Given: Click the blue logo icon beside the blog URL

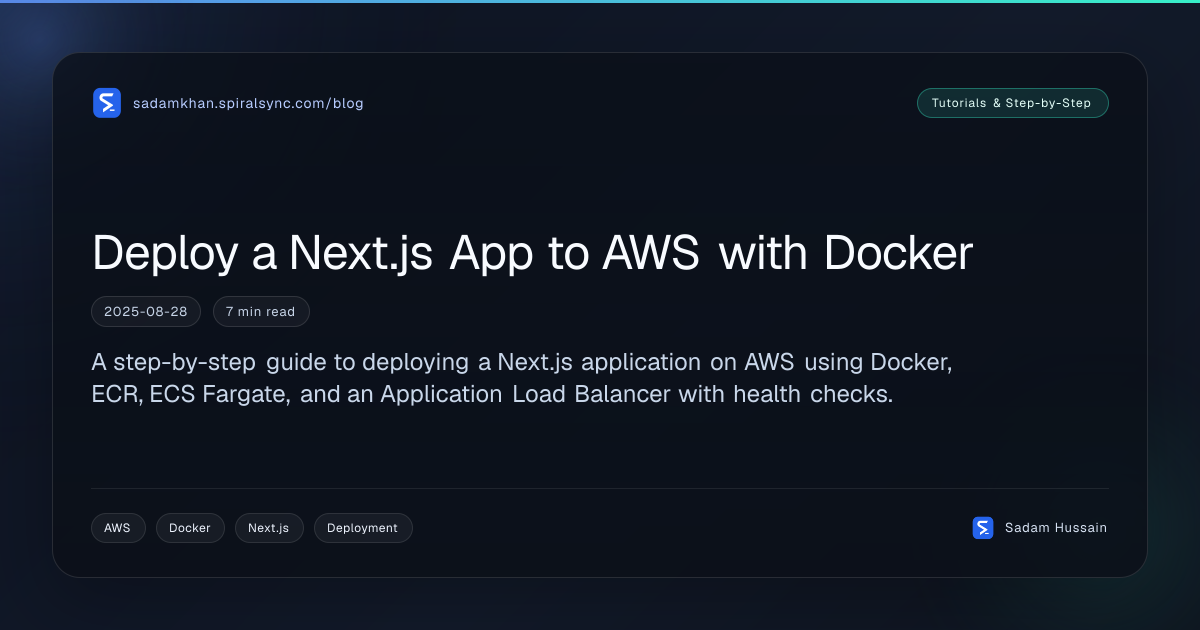Looking at the screenshot, I should point(107,103).
